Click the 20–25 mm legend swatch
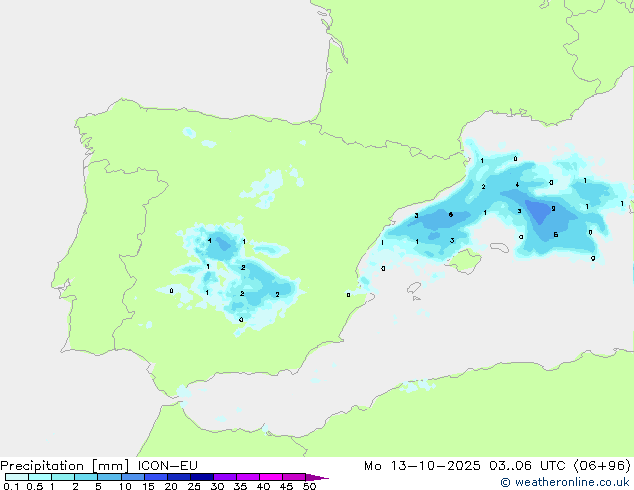Viewport: 634px width, 490px height. tap(179, 477)
